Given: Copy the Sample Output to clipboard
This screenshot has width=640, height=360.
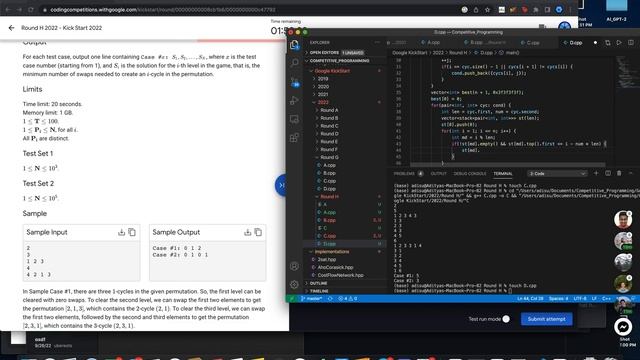Looking at the screenshot, I should point(258,232).
